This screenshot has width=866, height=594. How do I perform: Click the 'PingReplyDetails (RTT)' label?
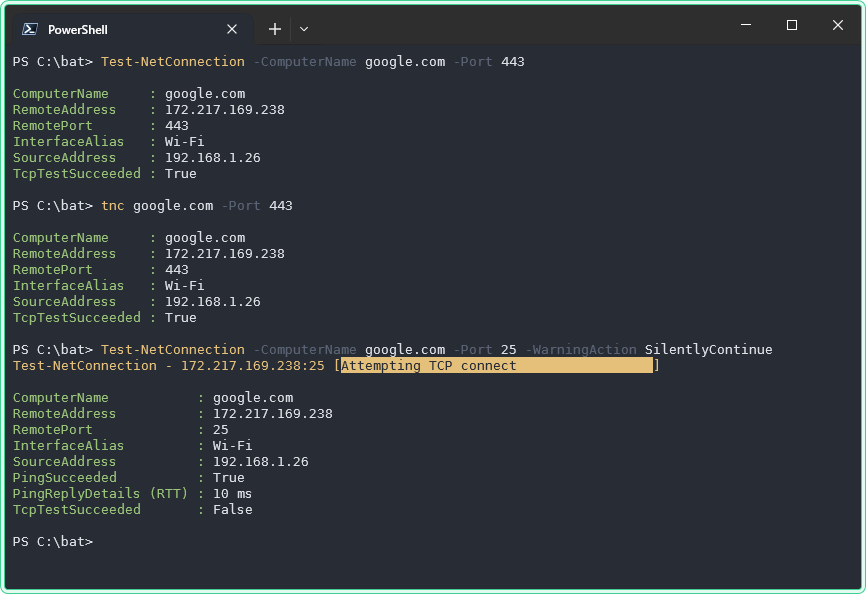click(100, 494)
